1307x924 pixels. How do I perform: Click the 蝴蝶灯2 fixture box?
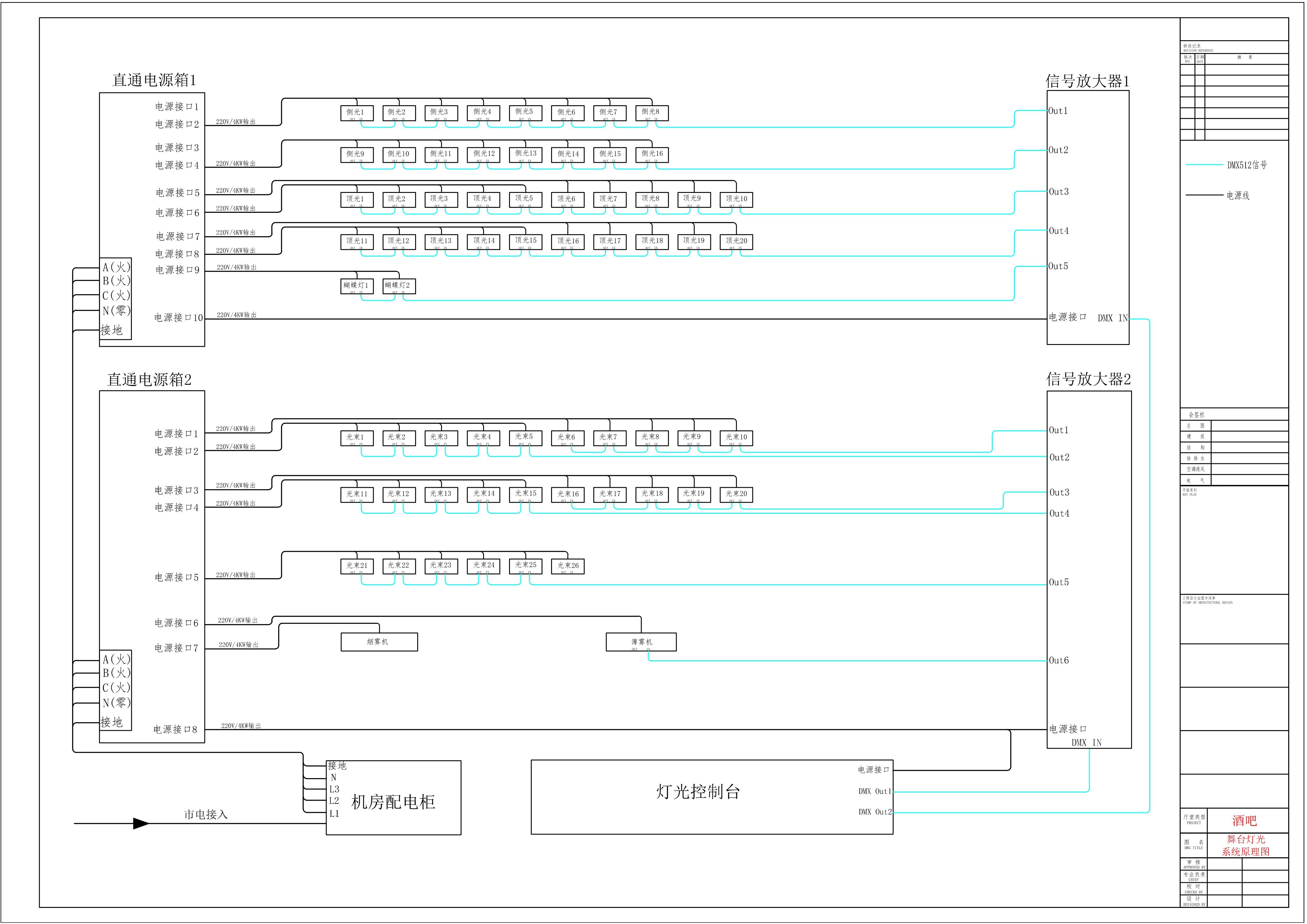[x=399, y=286]
